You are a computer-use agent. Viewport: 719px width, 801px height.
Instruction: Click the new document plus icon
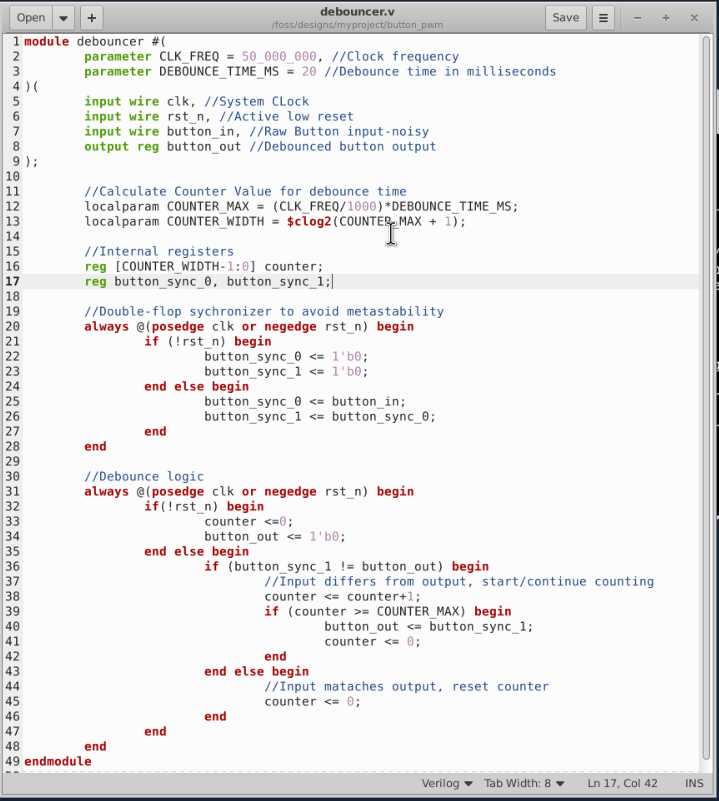pyautogui.click(x=91, y=17)
